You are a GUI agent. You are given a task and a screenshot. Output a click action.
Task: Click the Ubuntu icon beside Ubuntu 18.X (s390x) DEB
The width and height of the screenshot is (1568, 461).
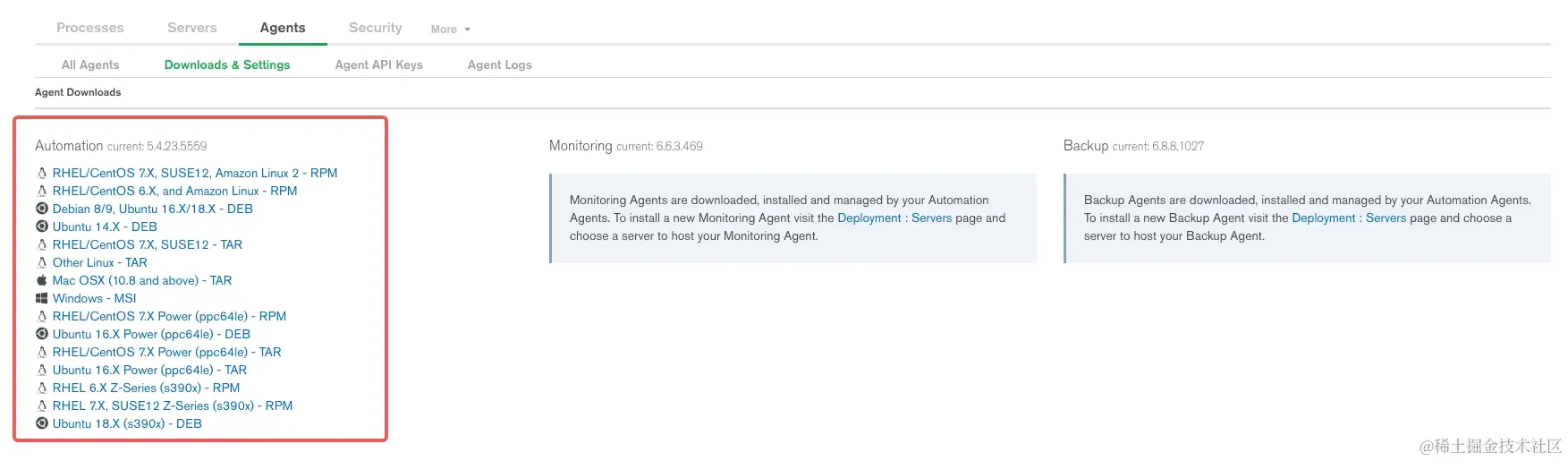41,423
